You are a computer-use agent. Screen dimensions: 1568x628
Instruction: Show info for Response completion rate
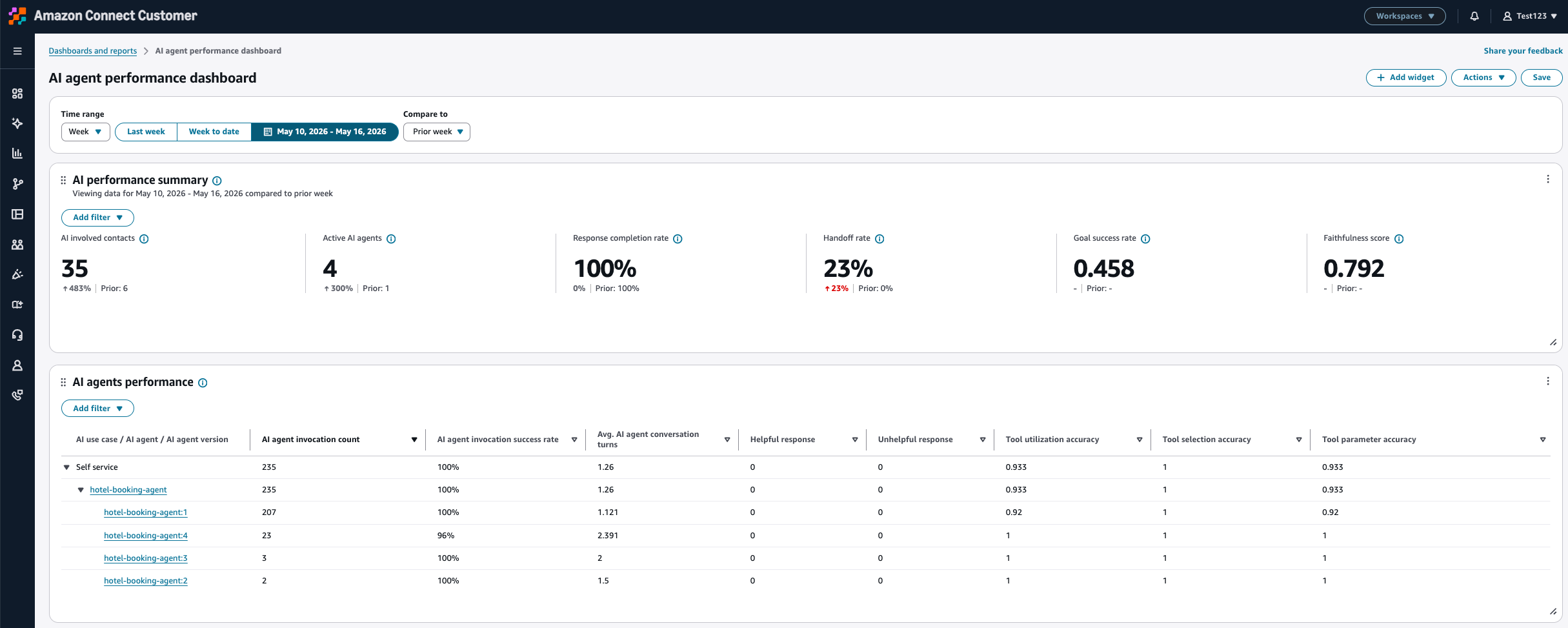click(678, 239)
